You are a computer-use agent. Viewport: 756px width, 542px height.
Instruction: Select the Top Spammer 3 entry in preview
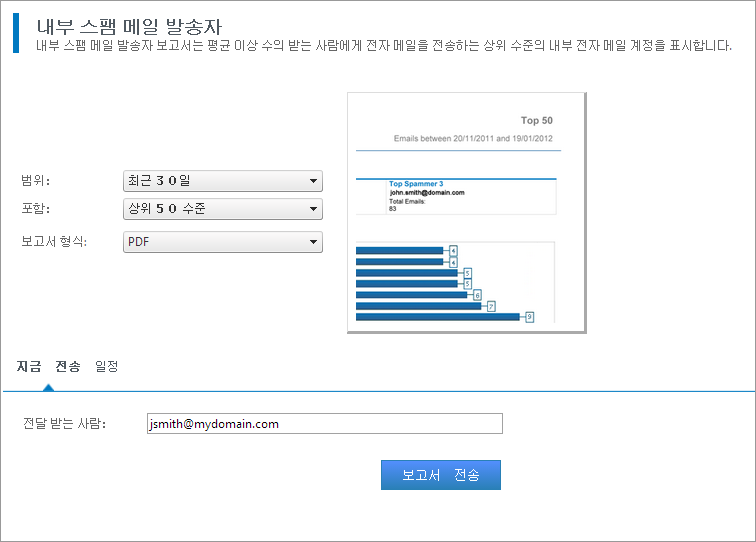tap(415, 184)
